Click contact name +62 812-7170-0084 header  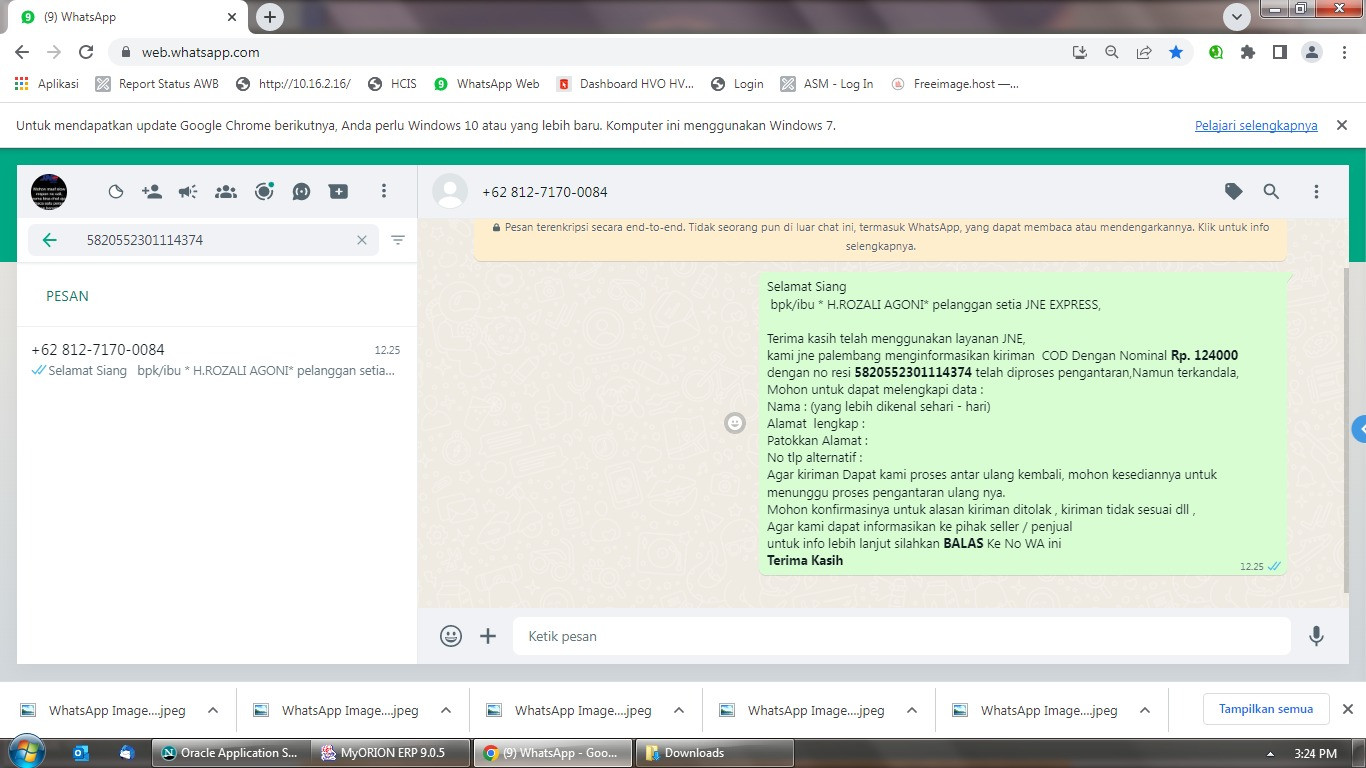545,192
